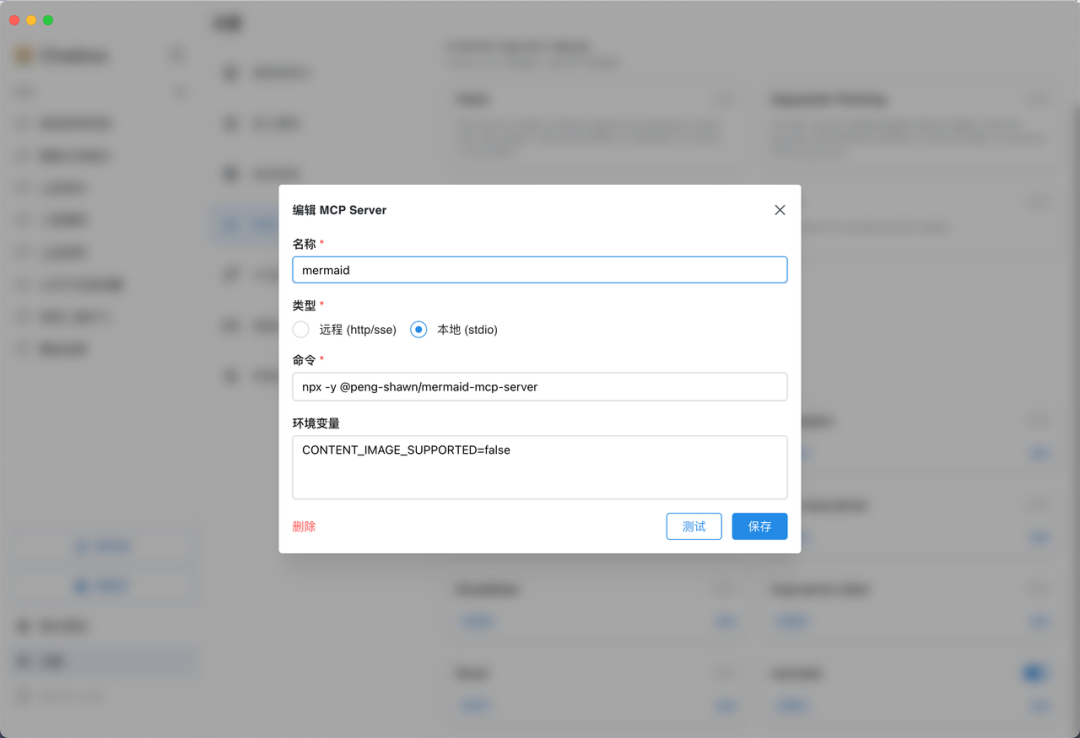Click the green macOS fullscreen button

(x=48, y=20)
